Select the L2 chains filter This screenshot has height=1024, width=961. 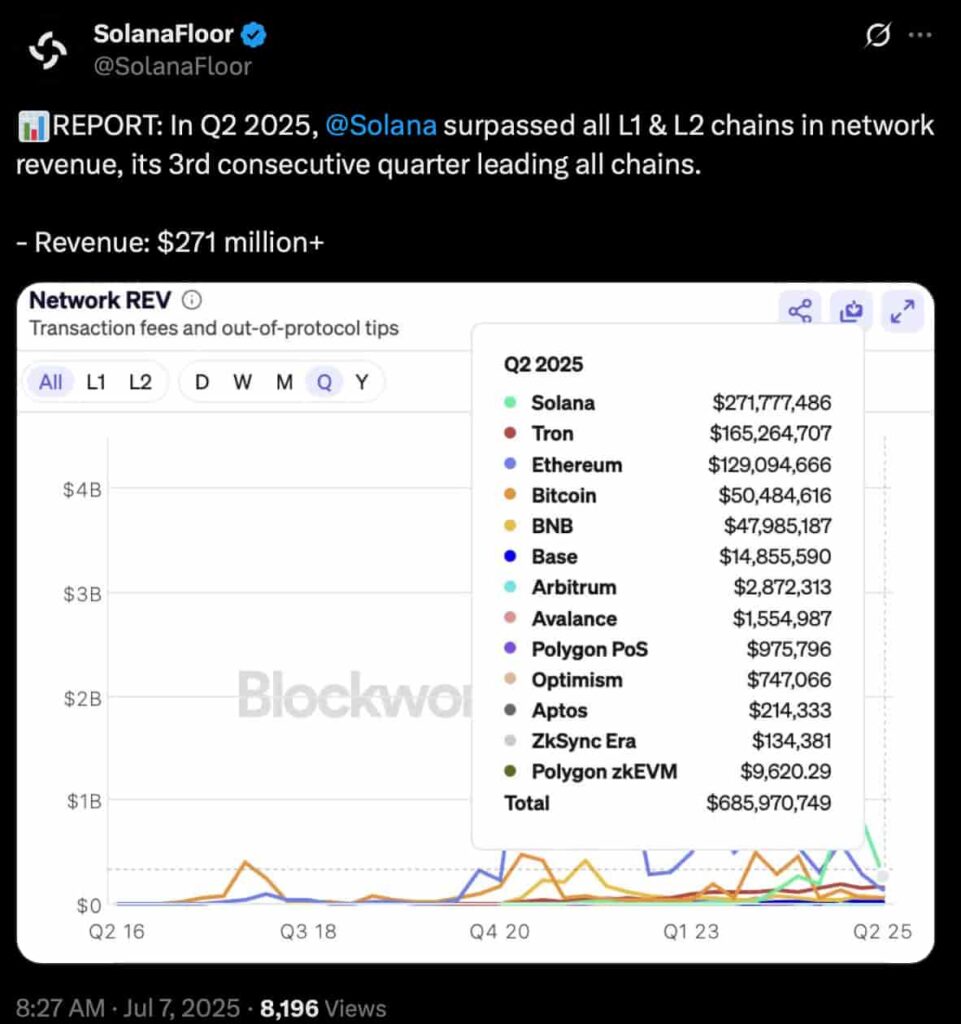140,382
